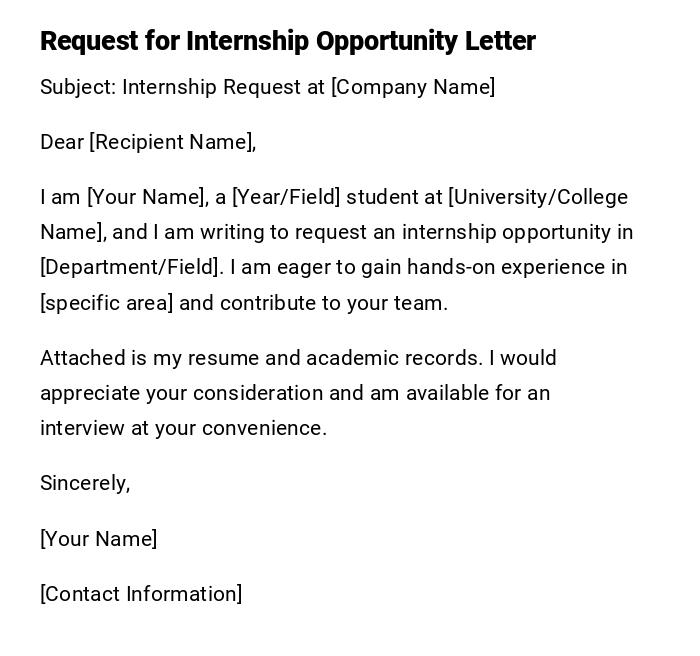Click the "Sincerely," closing line
This screenshot has width=700, height=656.
coord(85,483)
